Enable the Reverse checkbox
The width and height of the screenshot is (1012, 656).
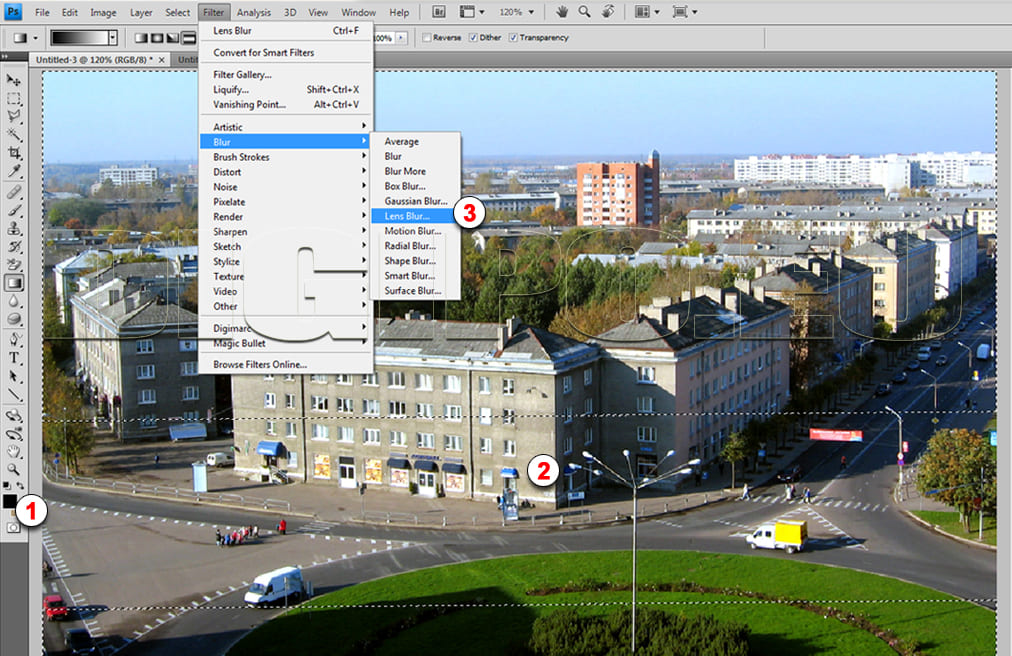pos(427,37)
